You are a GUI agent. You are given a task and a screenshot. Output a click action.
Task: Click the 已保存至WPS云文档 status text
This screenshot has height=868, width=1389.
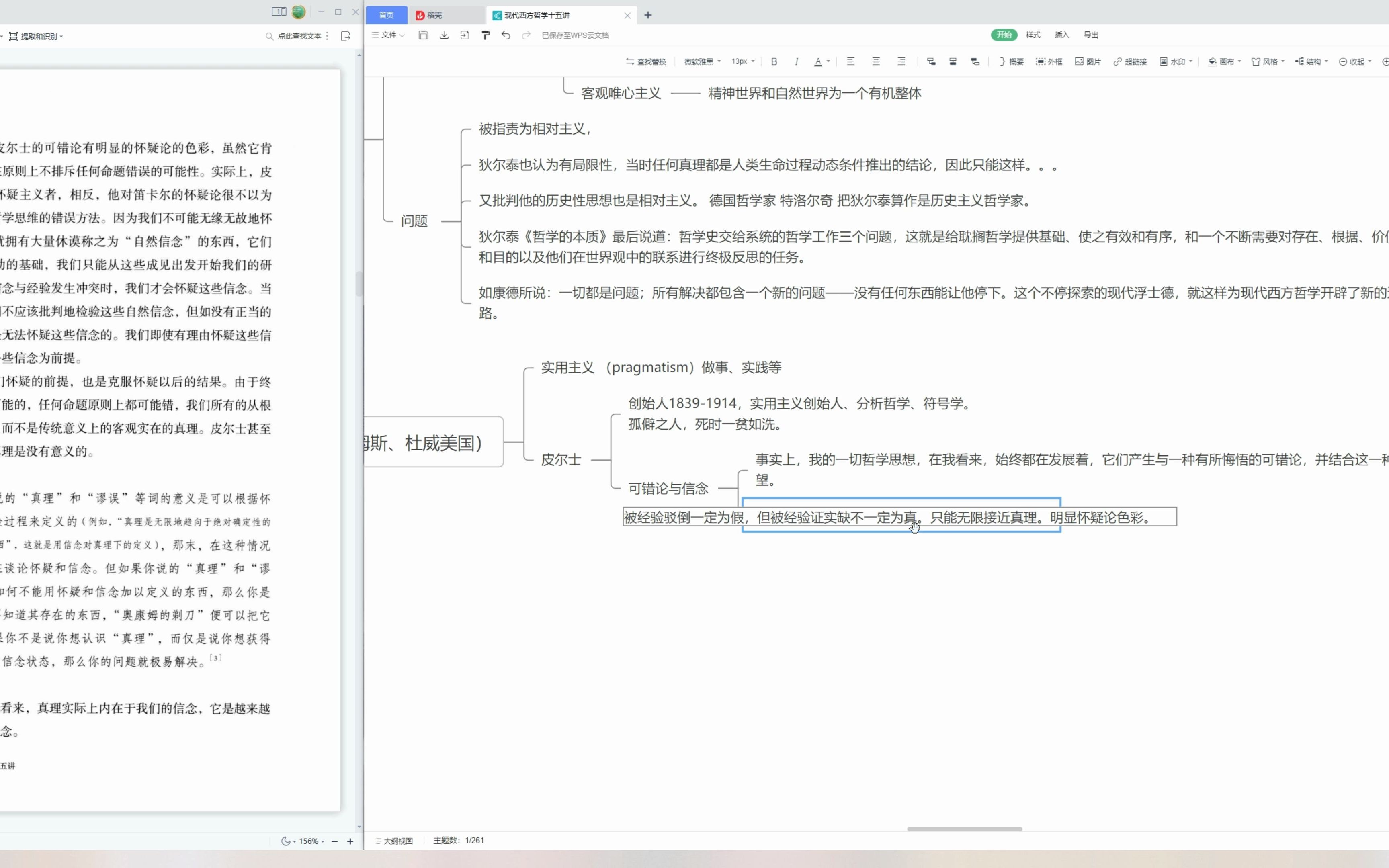coord(575,35)
